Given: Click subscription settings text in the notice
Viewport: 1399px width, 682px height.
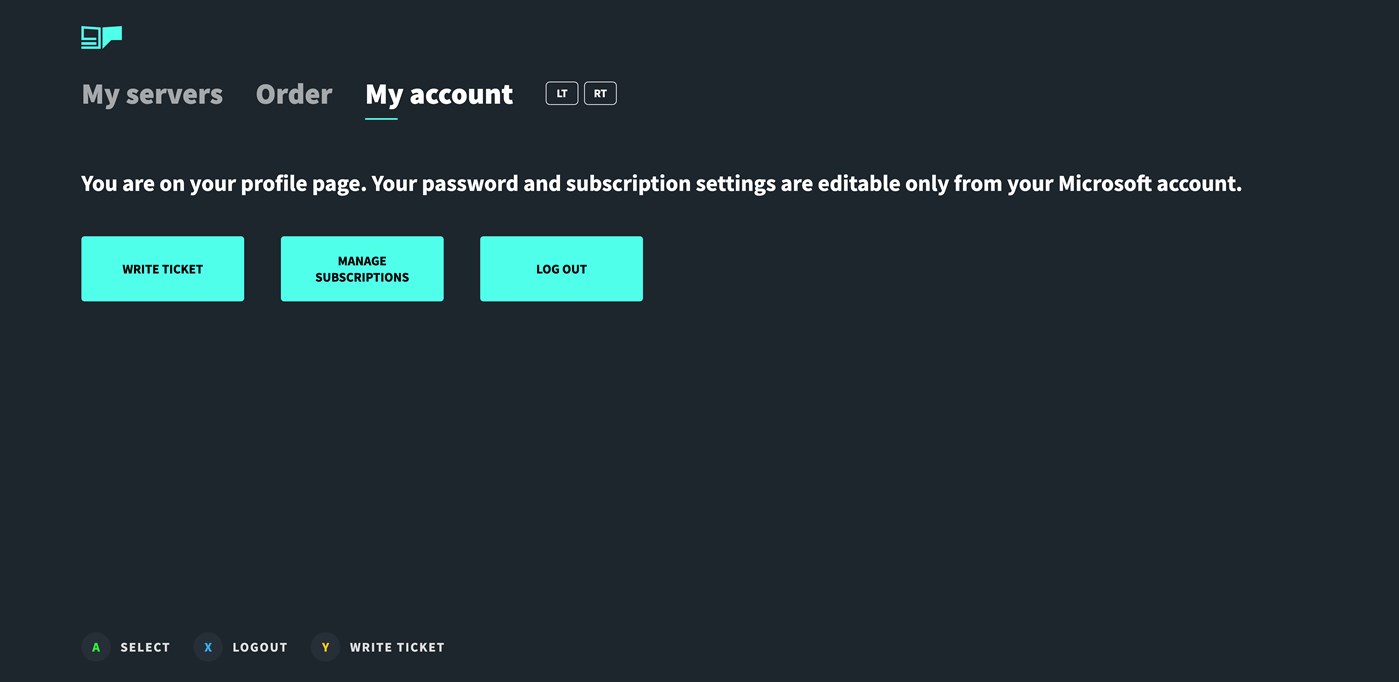Looking at the screenshot, I should click(x=670, y=184).
